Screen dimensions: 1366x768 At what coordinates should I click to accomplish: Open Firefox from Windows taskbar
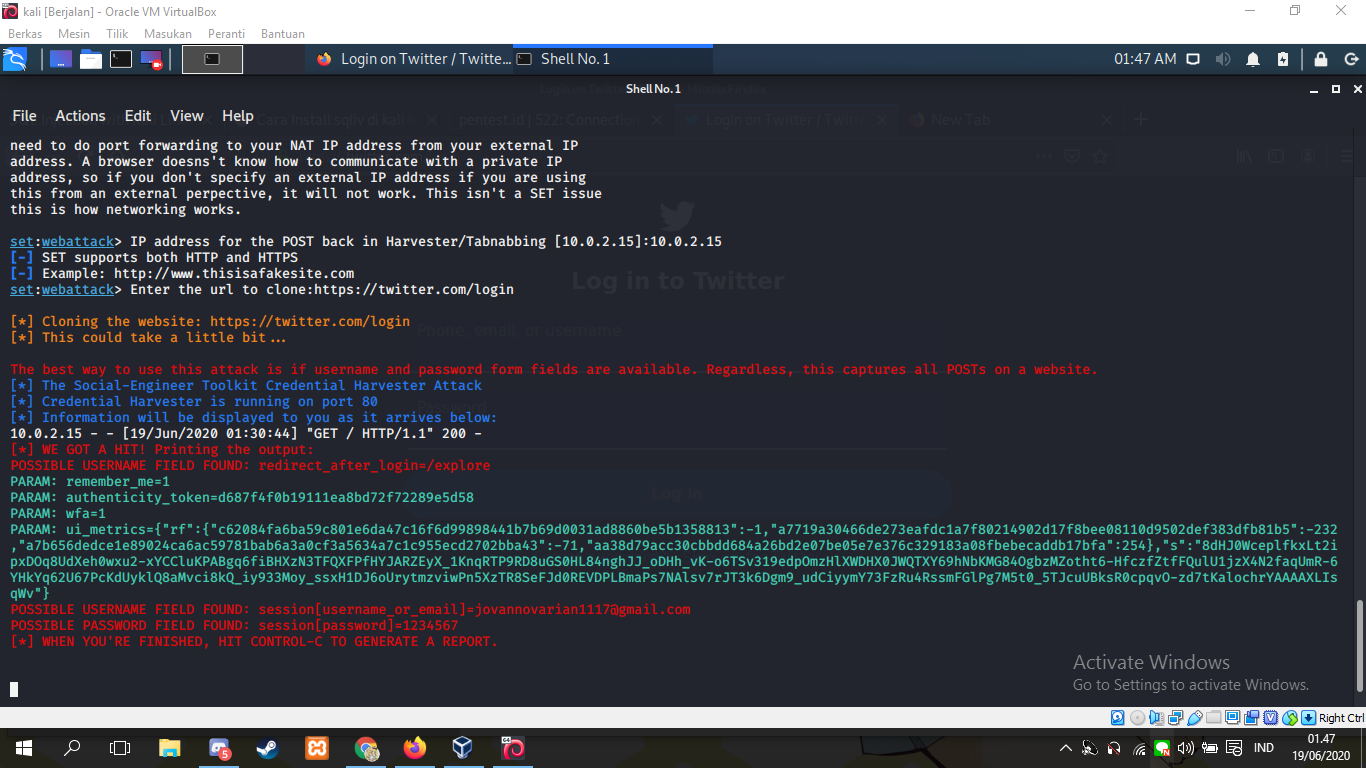click(x=414, y=748)
